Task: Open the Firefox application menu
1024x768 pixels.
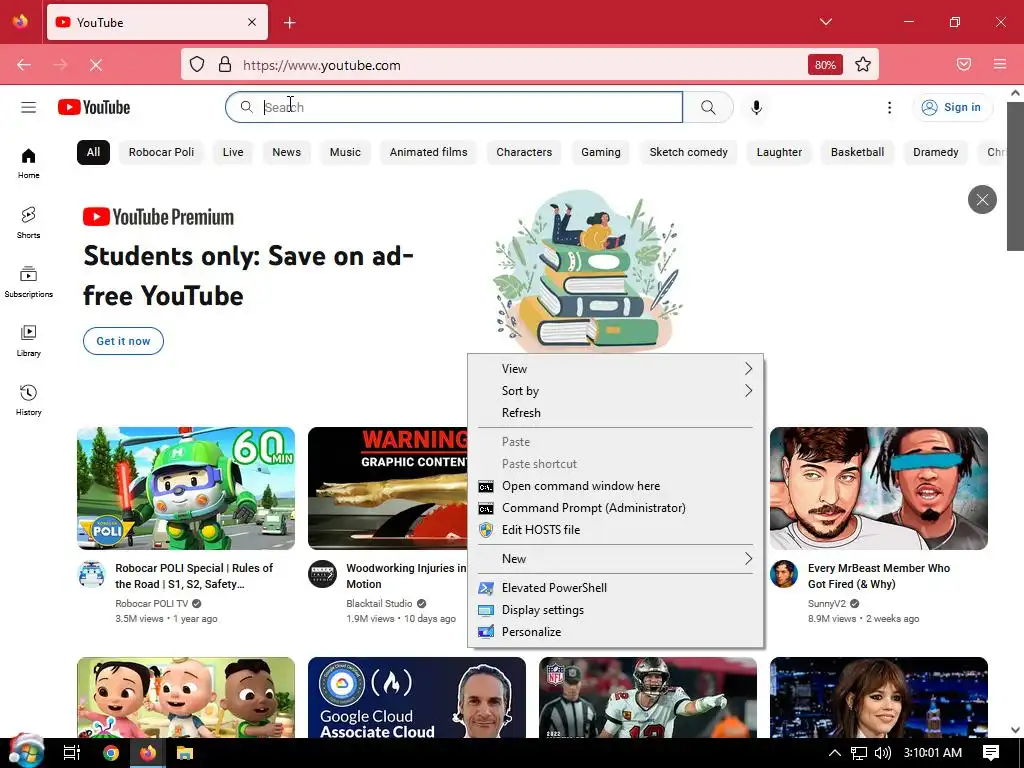Action: click(x=1000, y=64)
